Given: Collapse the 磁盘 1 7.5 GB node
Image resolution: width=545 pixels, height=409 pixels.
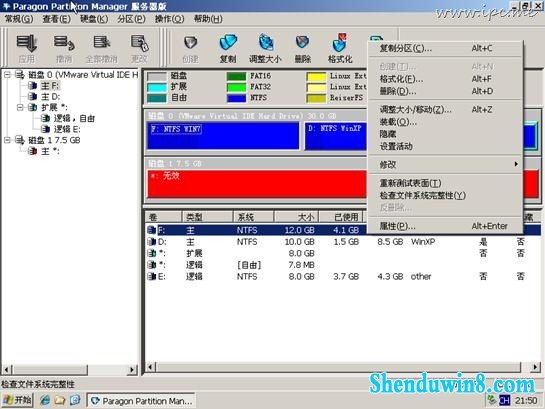Looking at the screenshot, I should [7, 140].
